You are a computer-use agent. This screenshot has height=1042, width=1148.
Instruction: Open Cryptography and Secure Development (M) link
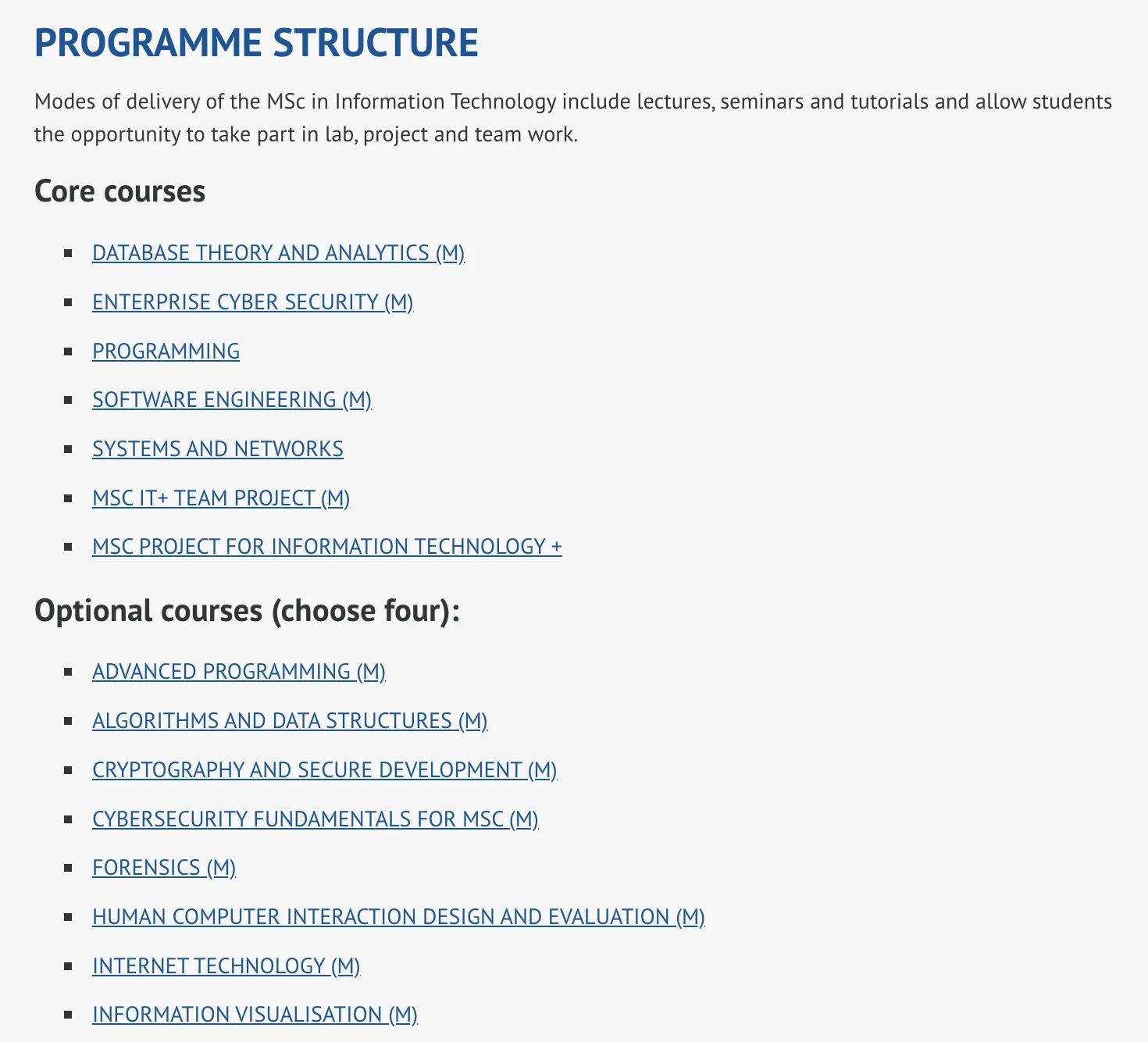324,770
